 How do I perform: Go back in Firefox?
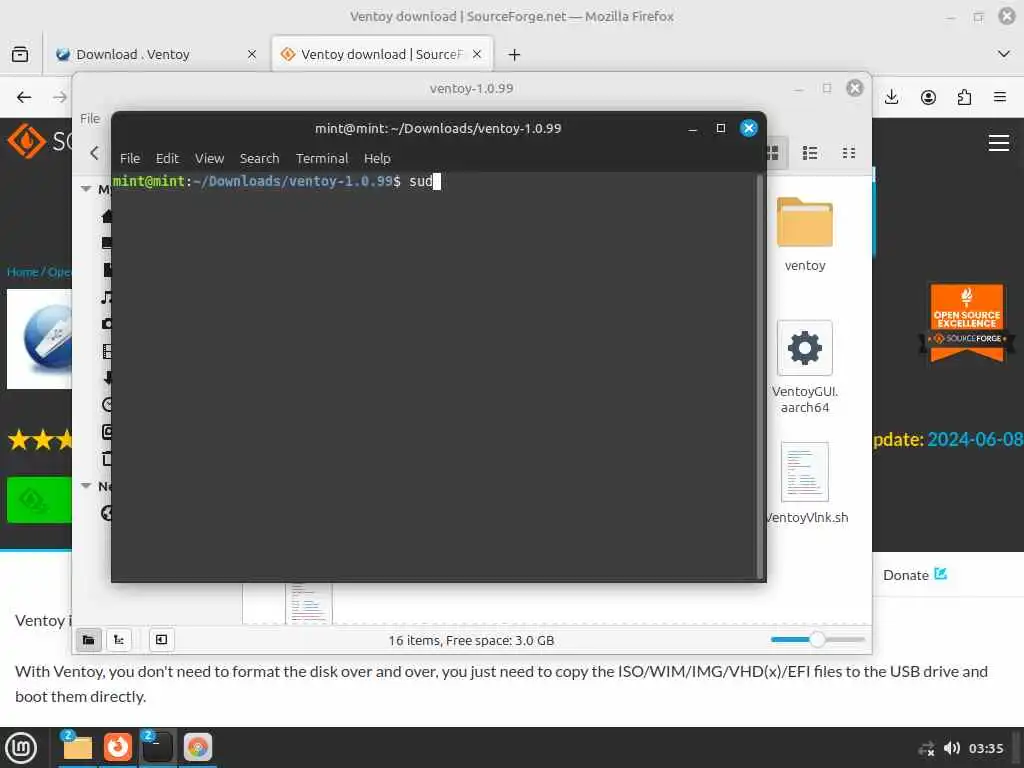point(24,97)
